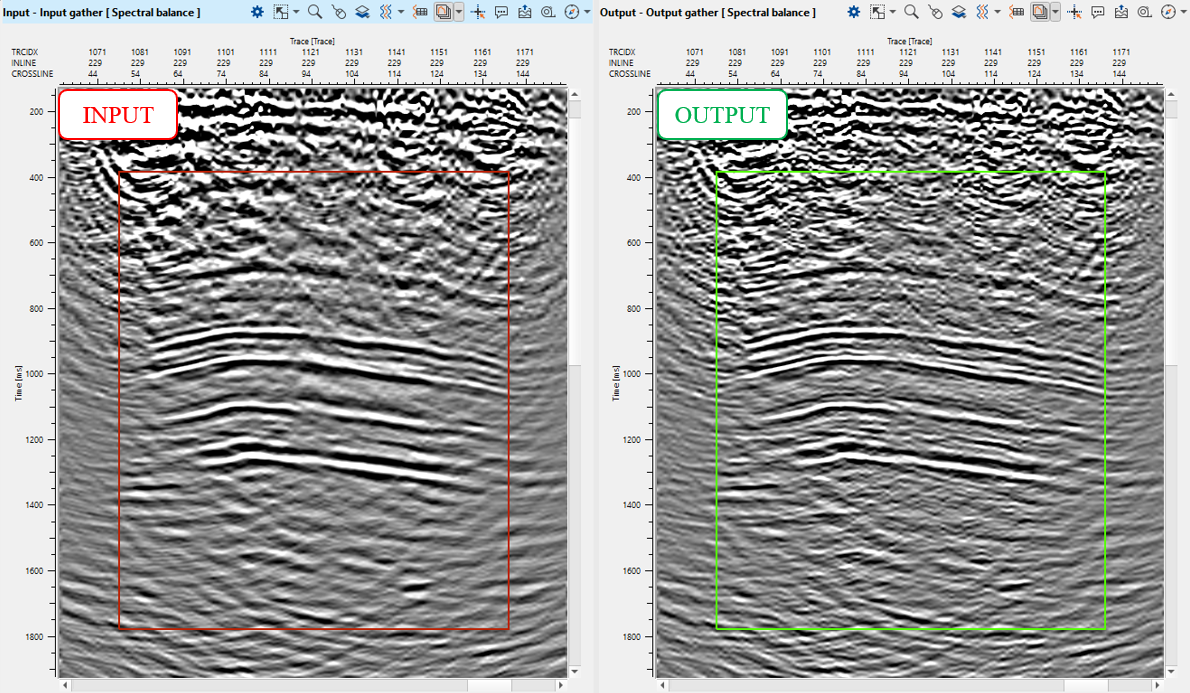Click settings gear in Output gather panel
The height and width of the screenshot is (693, 1190).
(853, 12)
